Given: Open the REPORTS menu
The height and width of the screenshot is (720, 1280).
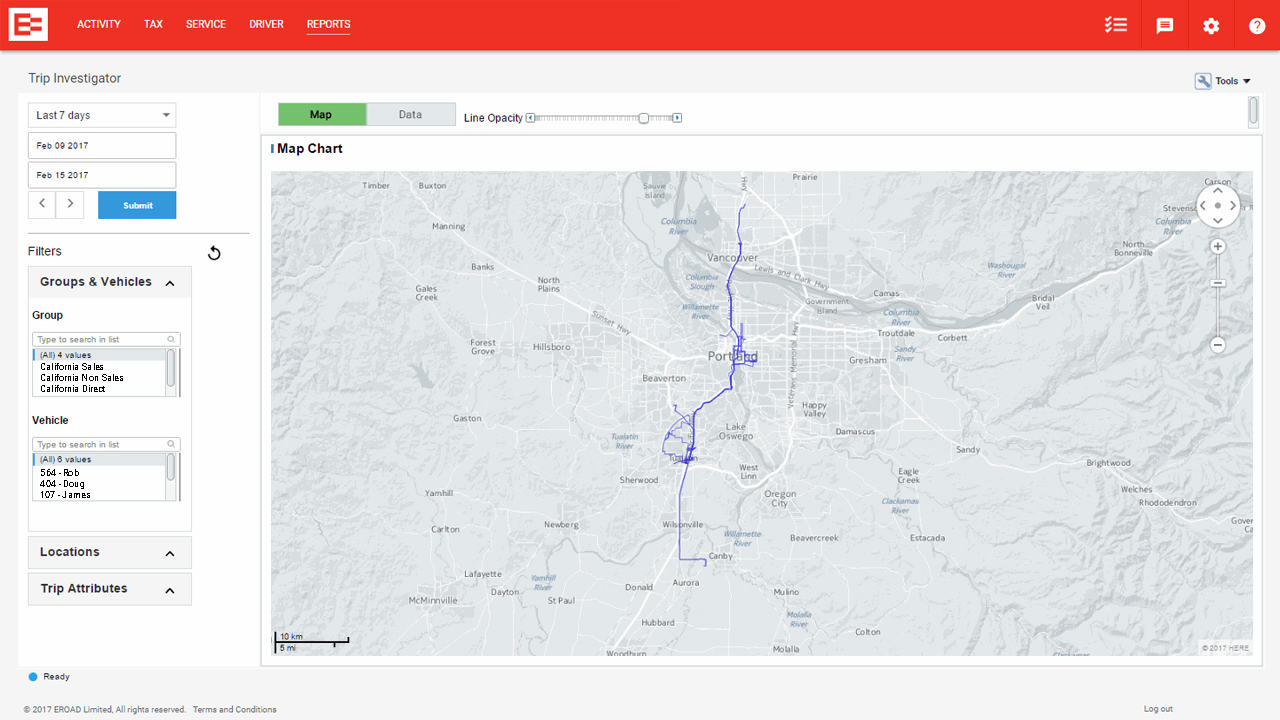Looking at the screenshot, I should [x=328, y=24].
